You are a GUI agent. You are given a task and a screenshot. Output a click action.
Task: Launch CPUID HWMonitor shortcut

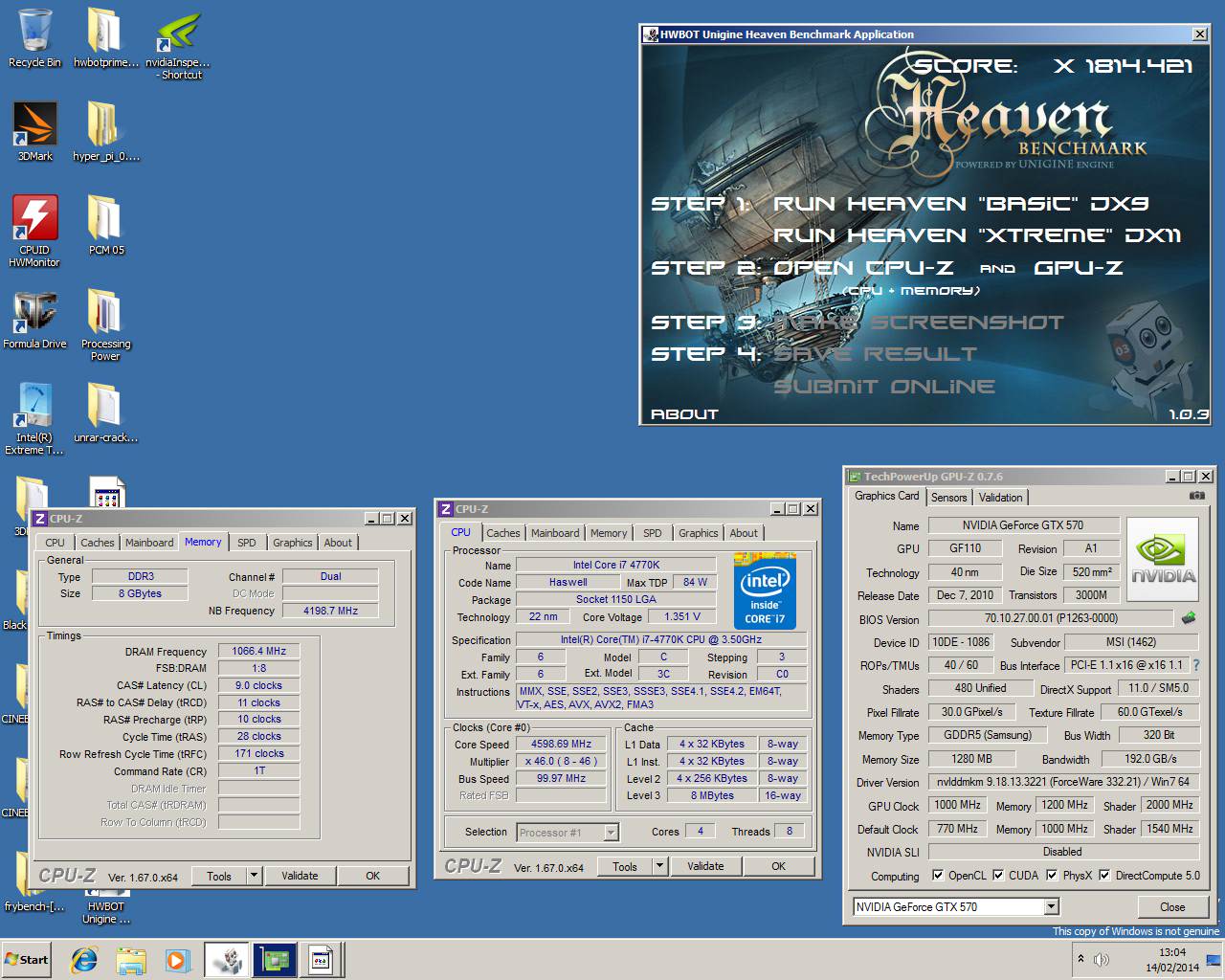tap(34, 231)
